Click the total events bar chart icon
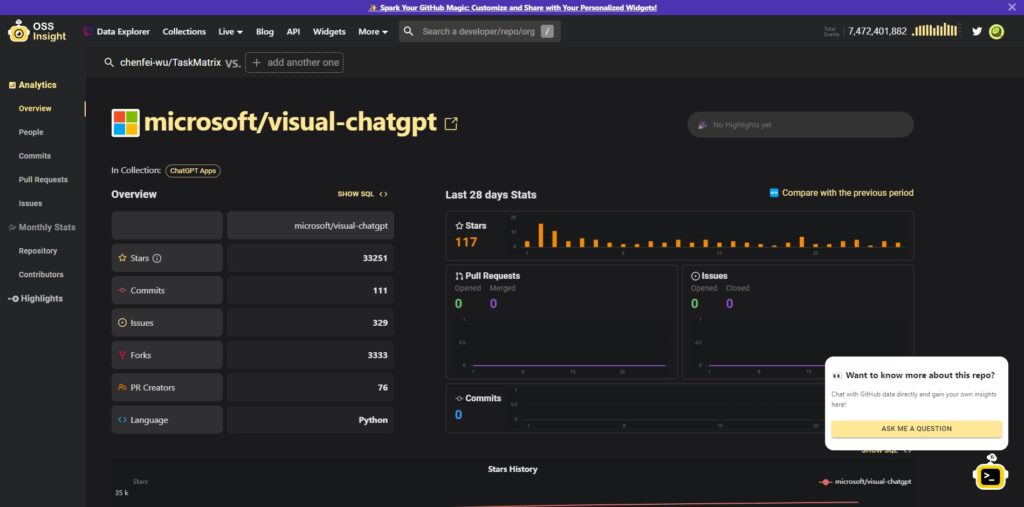1024x507 pixels. pyautogui.click(x=935, y=30)
